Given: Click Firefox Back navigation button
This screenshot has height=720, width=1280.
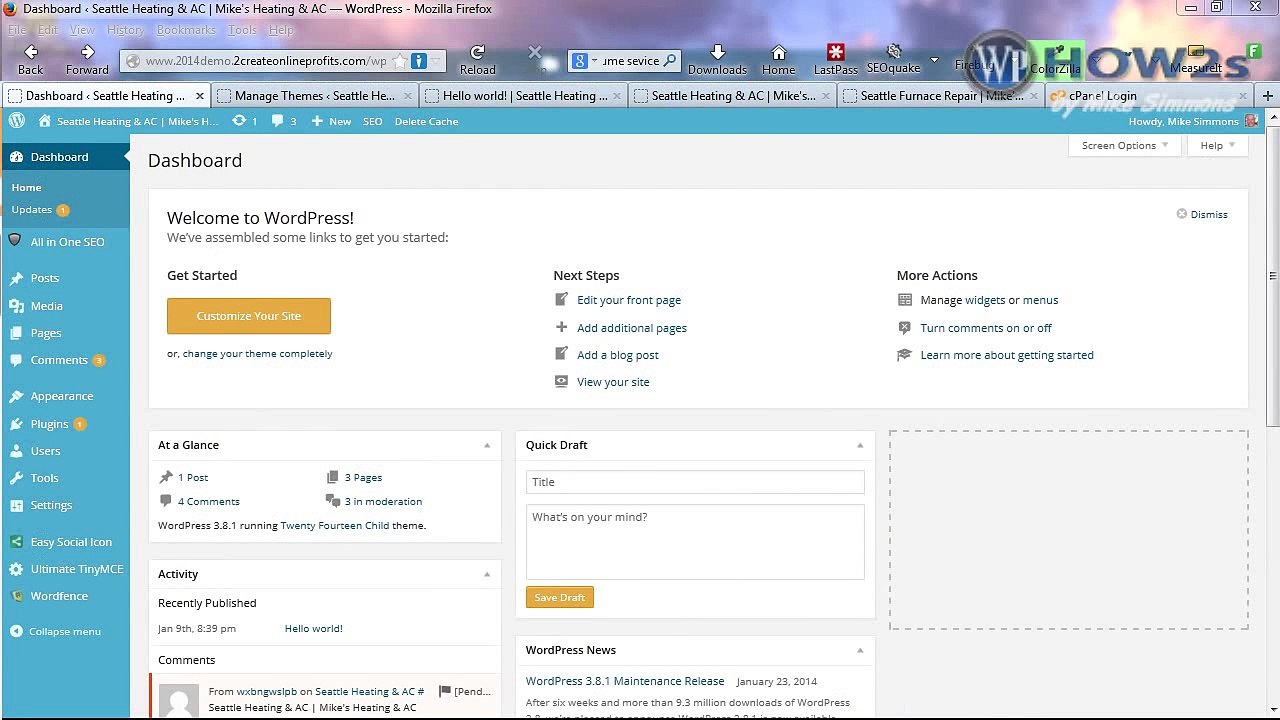Looking at the screenshot, I should 30,60.
